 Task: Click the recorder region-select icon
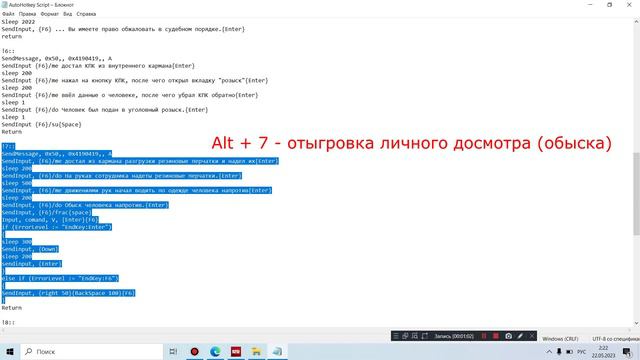pyautogui.click(x=415, y=336)
